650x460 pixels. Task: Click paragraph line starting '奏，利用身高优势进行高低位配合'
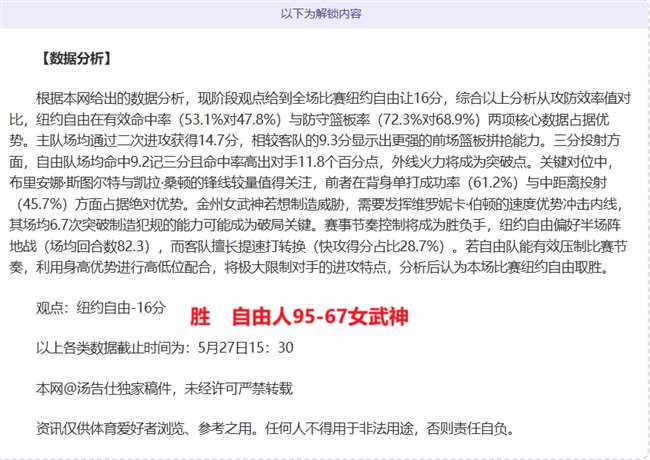310,268
